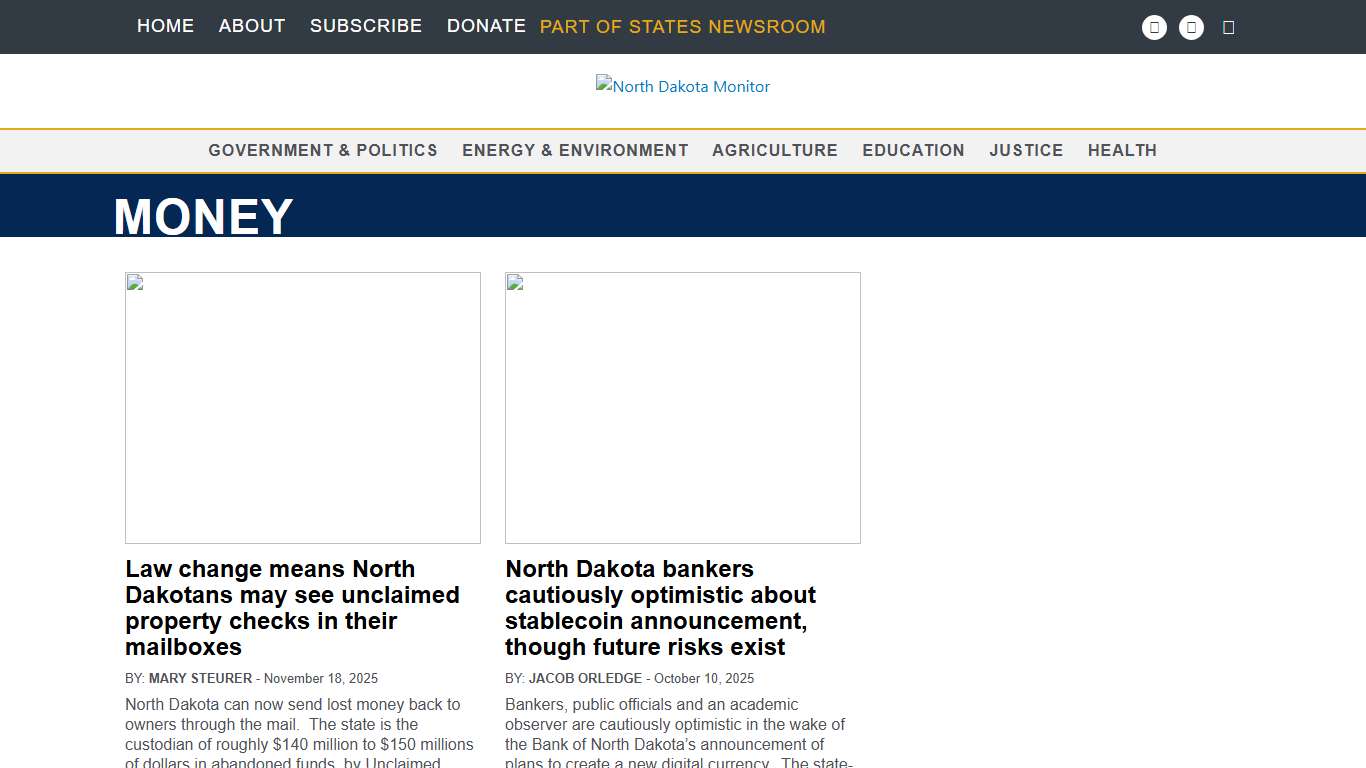Click the thumbnail for the unclaimed property article
1366x768 pixels.
tap(302, 407)
